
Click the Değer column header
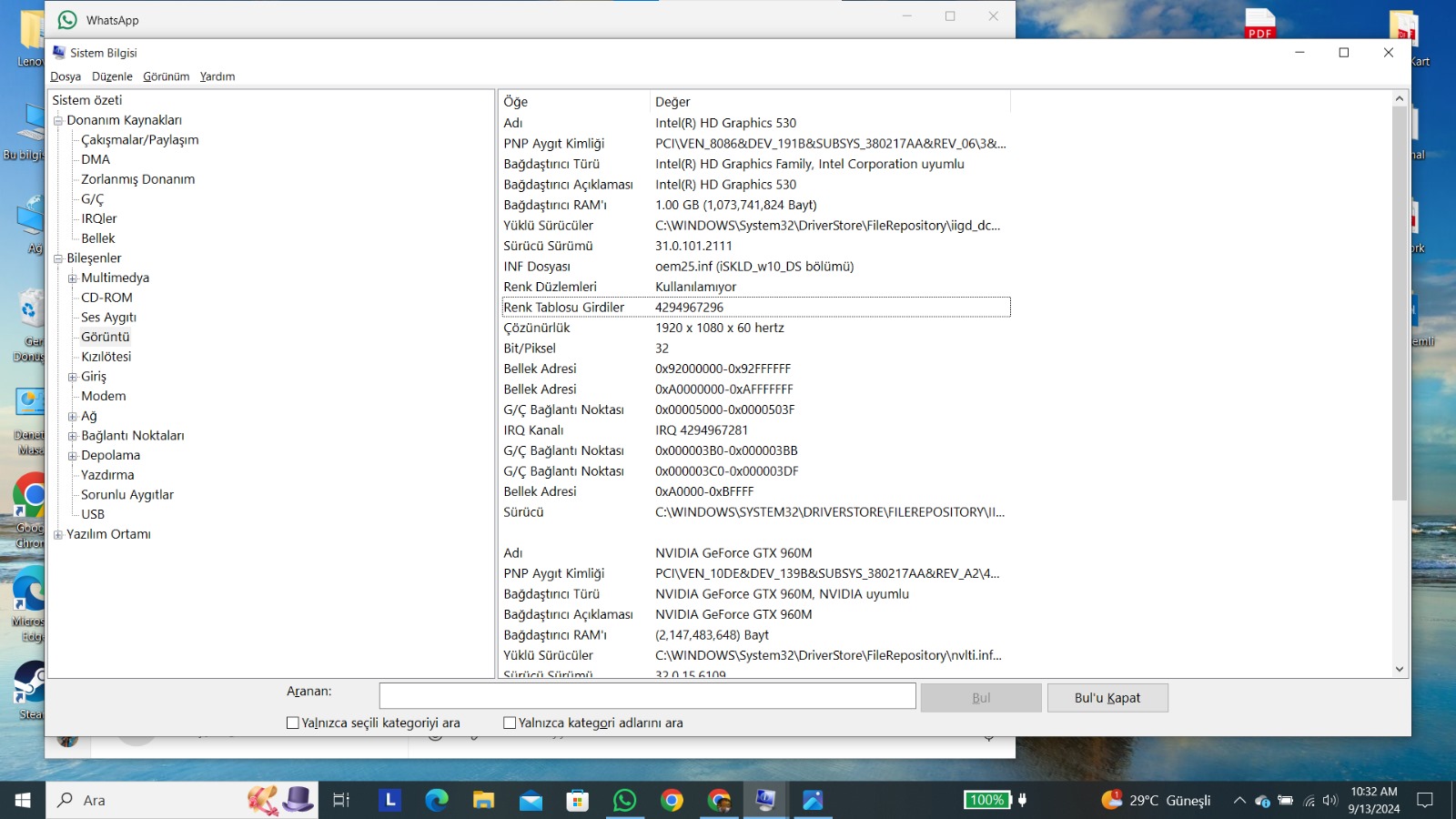(831, 101)
